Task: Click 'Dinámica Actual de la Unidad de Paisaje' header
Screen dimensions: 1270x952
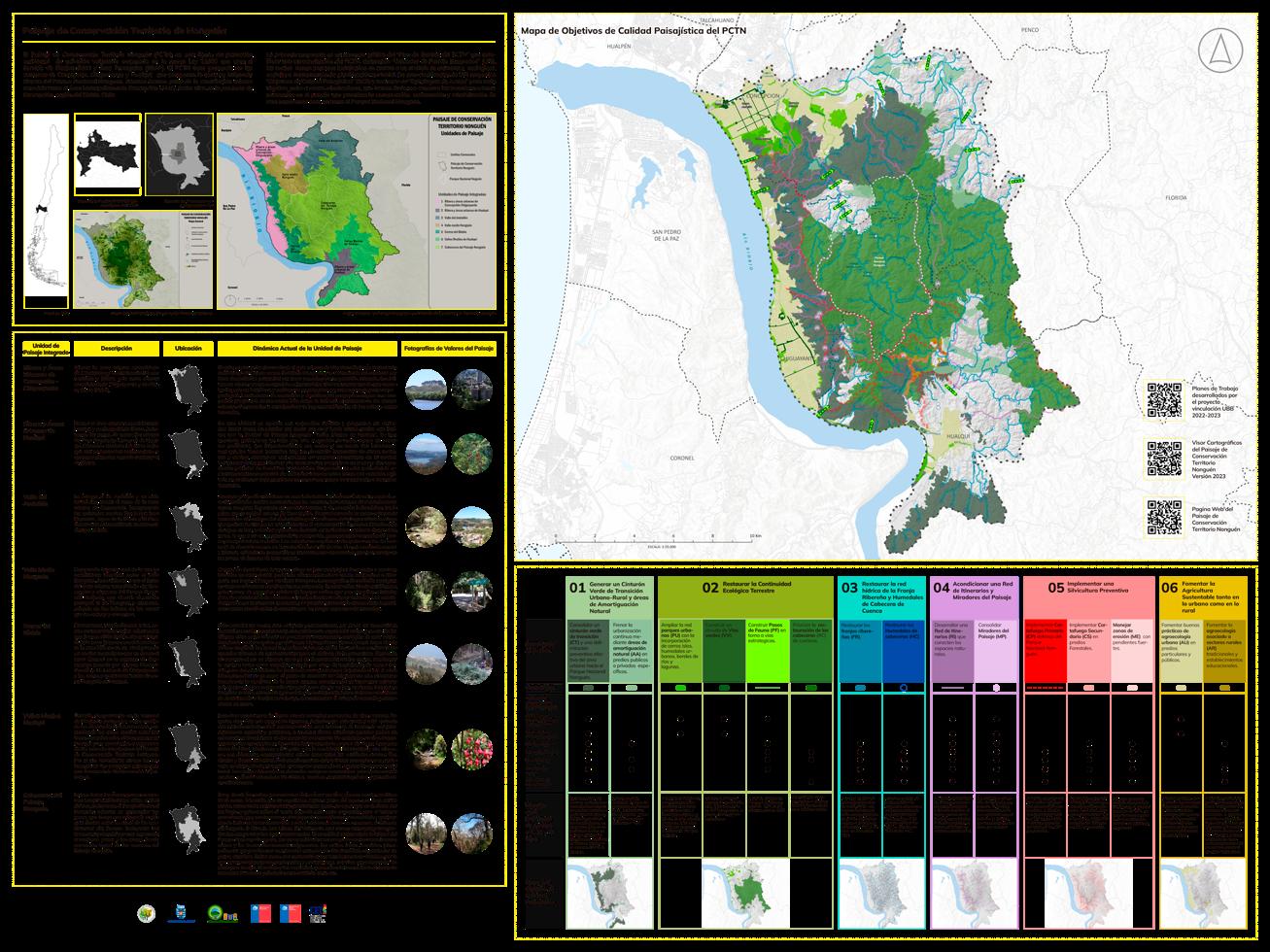Action: pyautogui.click(x=306, y=348)
